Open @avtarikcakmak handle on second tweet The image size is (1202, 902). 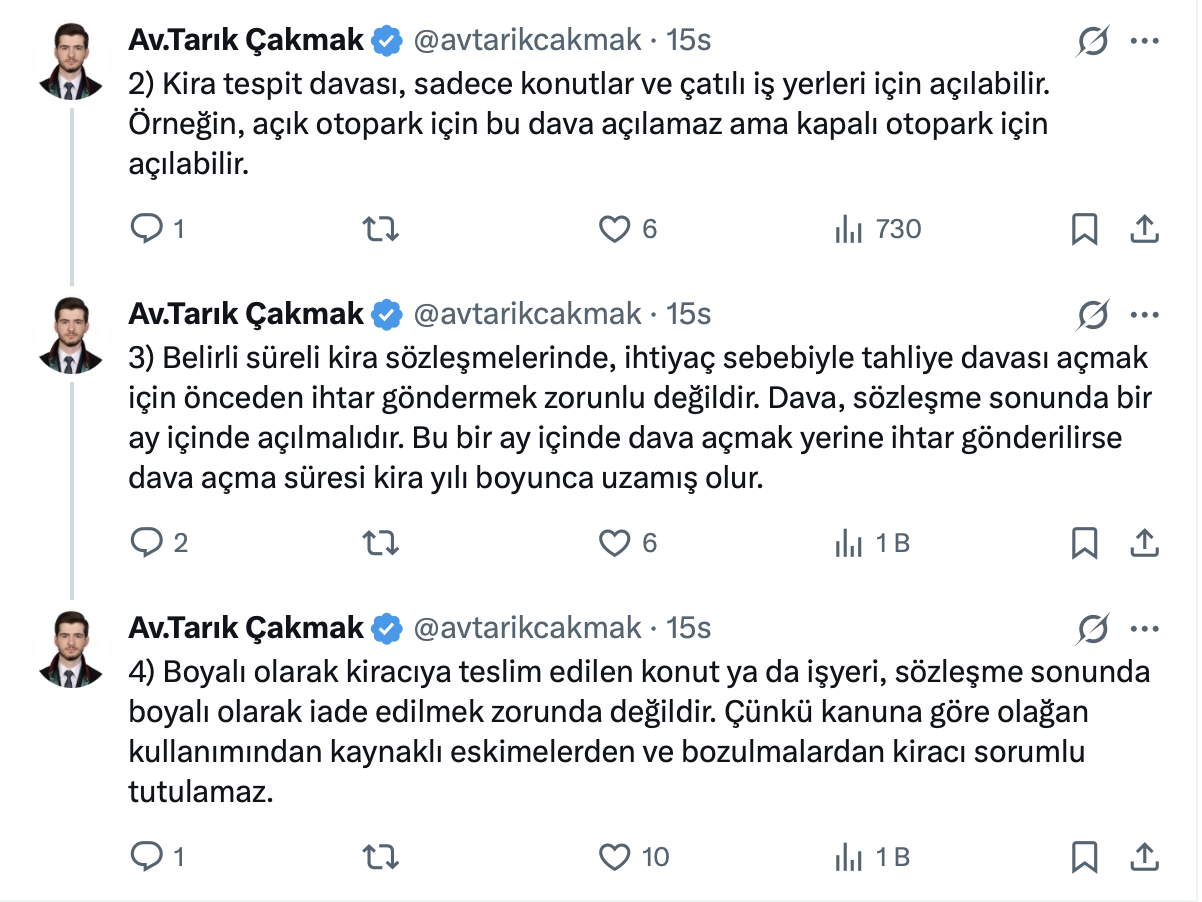(527, 314)
